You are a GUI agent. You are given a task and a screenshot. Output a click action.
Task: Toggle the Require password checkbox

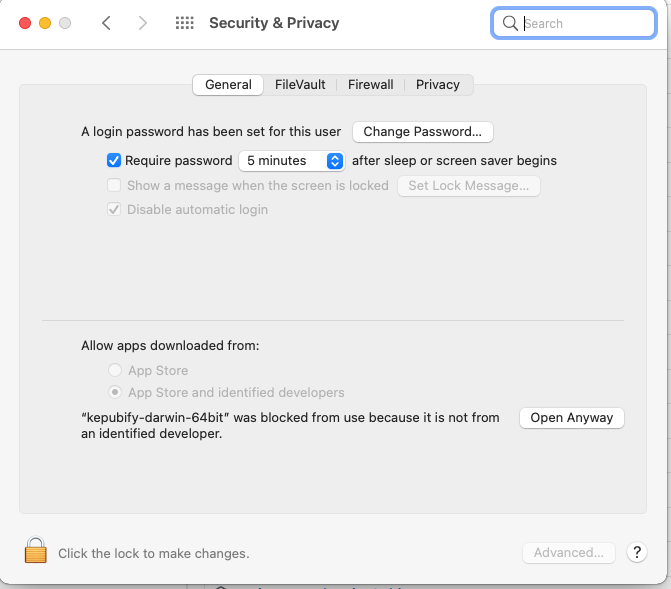click(114, 160)
